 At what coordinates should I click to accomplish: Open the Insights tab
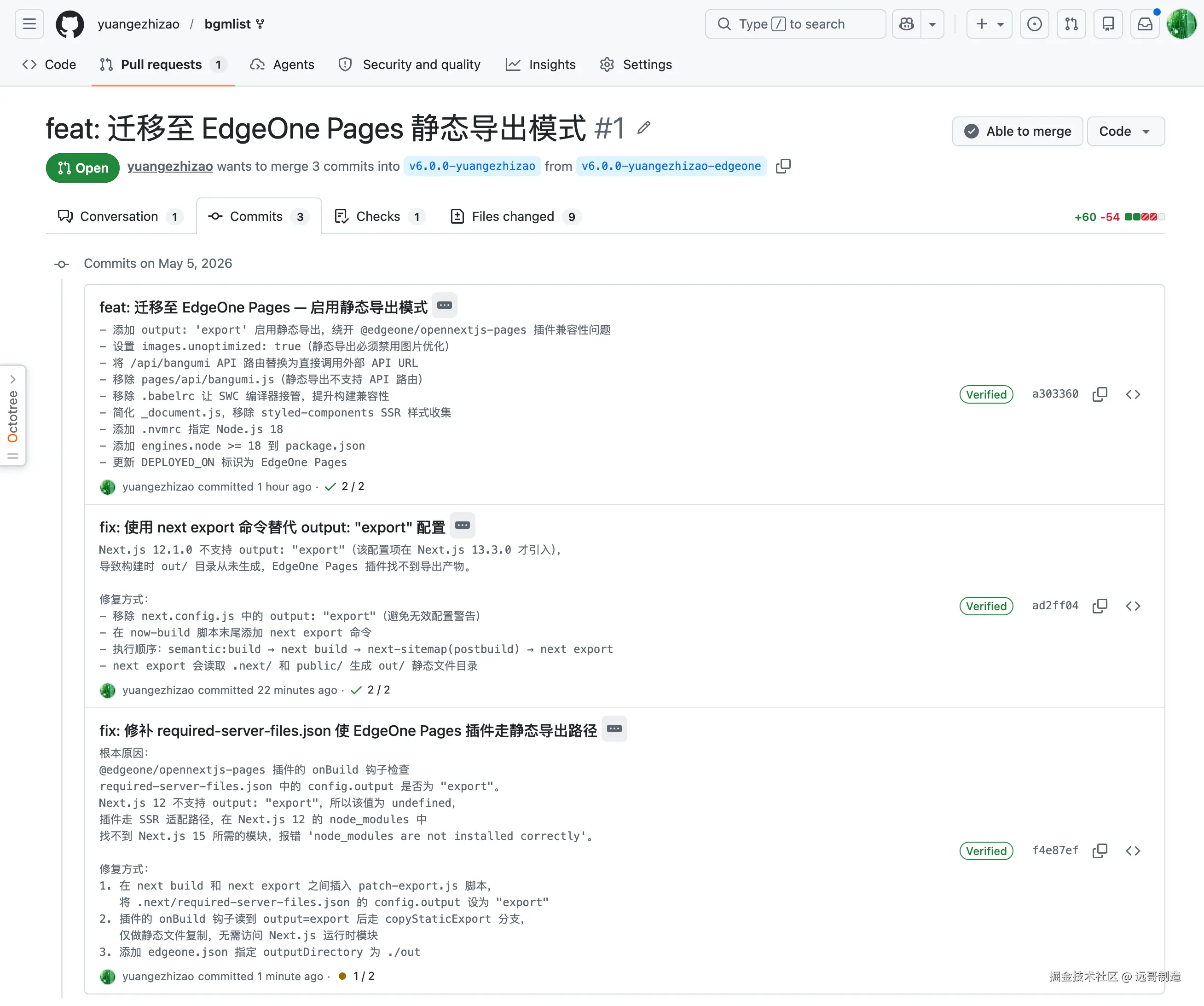coord(541,65)
